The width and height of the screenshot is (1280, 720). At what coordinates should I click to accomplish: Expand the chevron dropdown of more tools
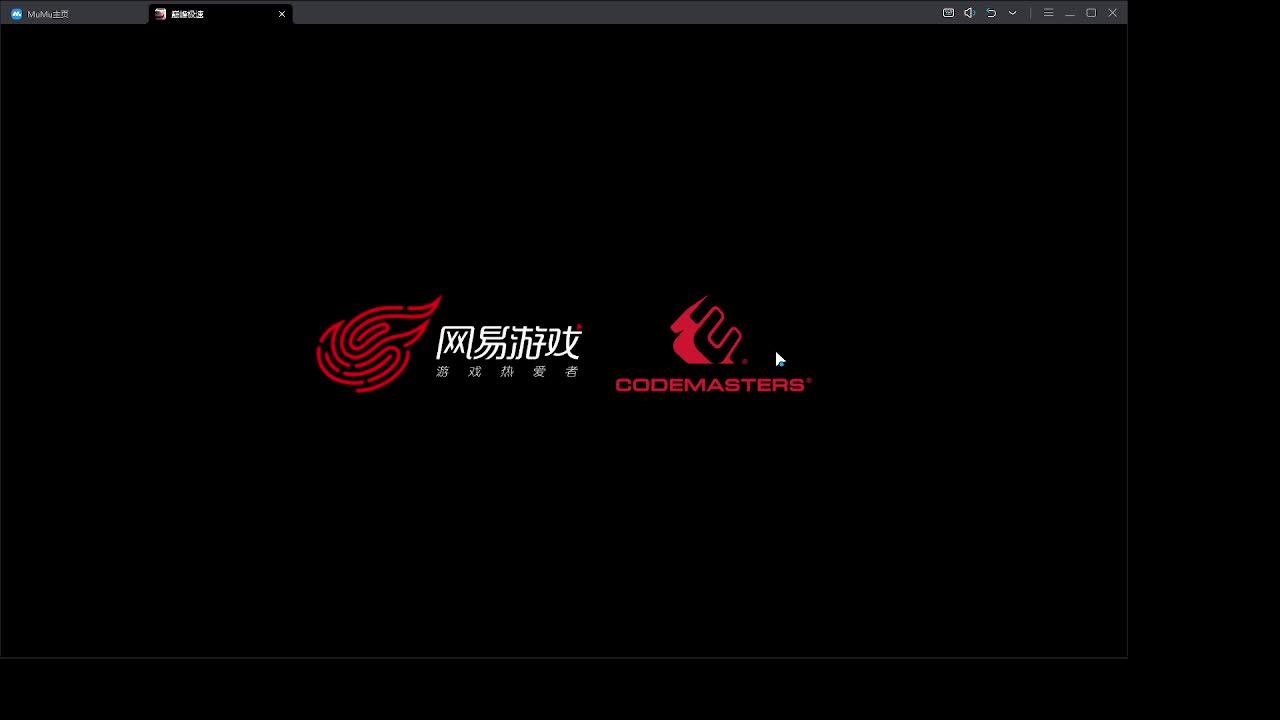[x=1013, y=13]
